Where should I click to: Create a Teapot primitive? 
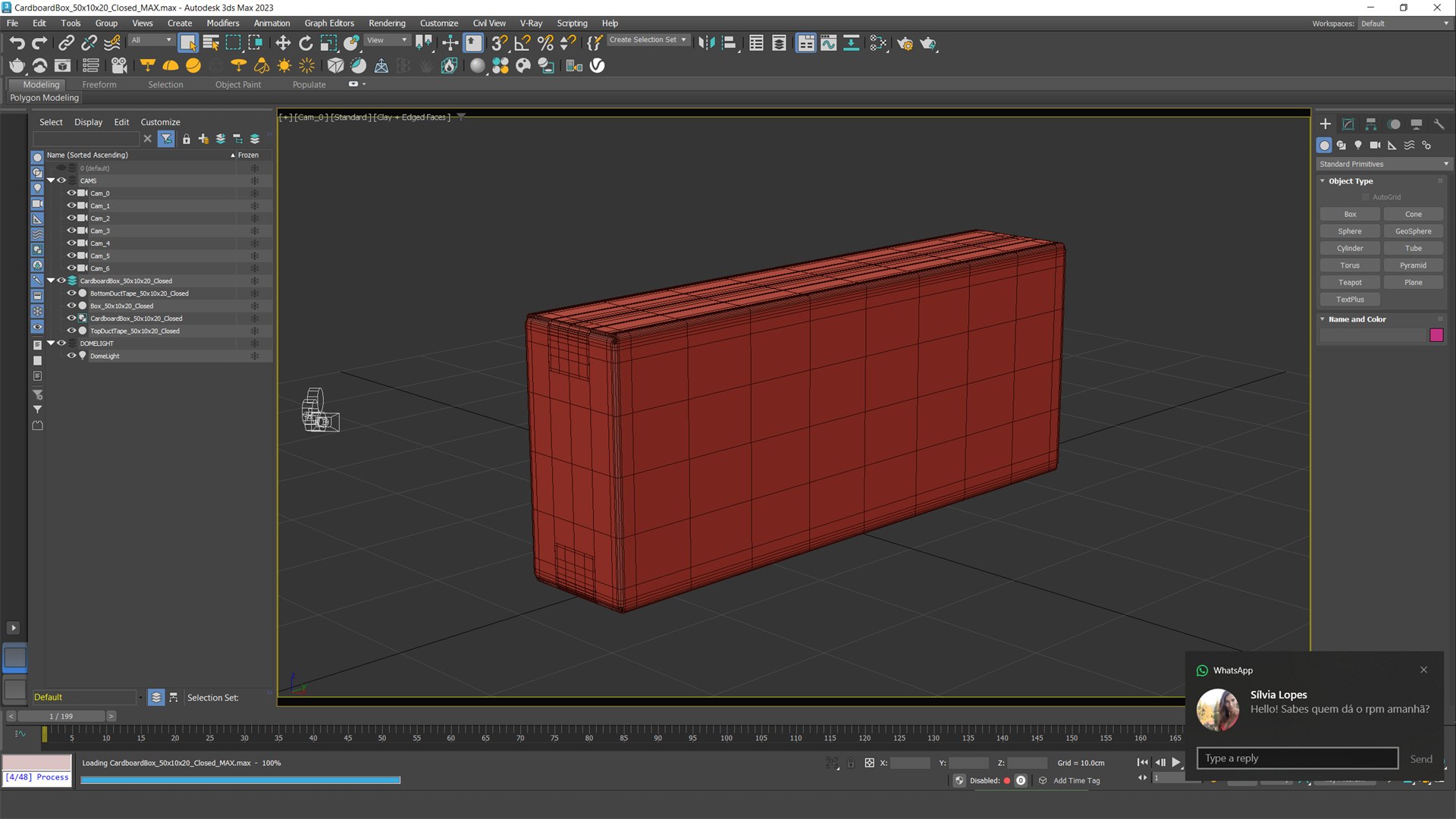pyautogui.click(x=1350, y=283)
